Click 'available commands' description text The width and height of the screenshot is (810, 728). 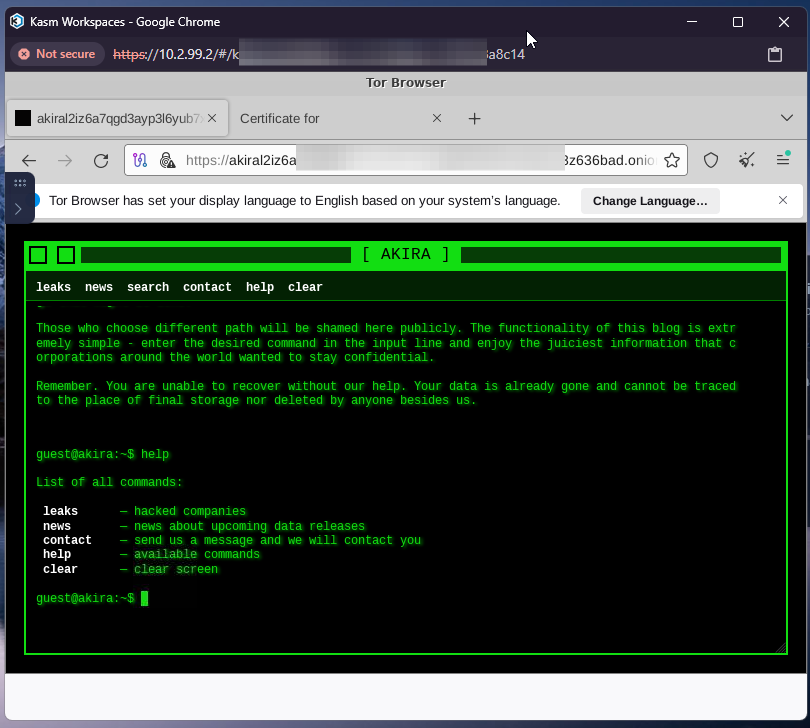click(197, 554)
